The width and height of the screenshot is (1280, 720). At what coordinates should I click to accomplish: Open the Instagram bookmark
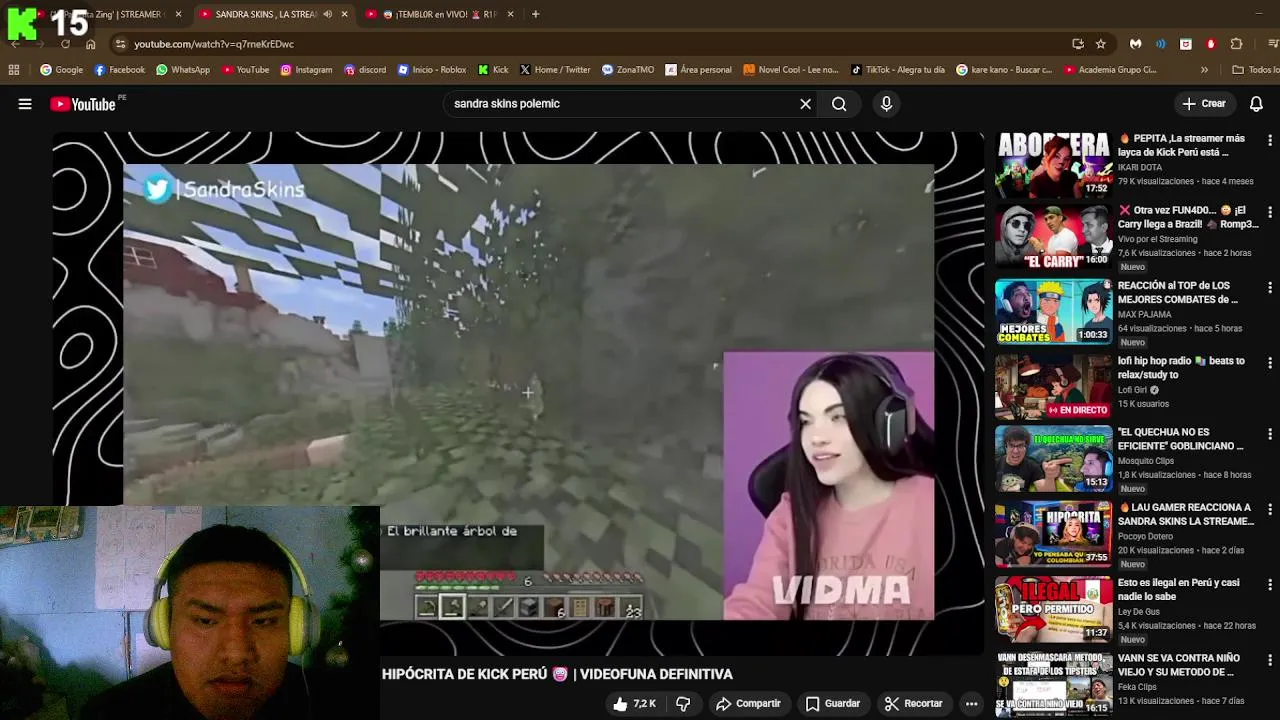point(306,70)
